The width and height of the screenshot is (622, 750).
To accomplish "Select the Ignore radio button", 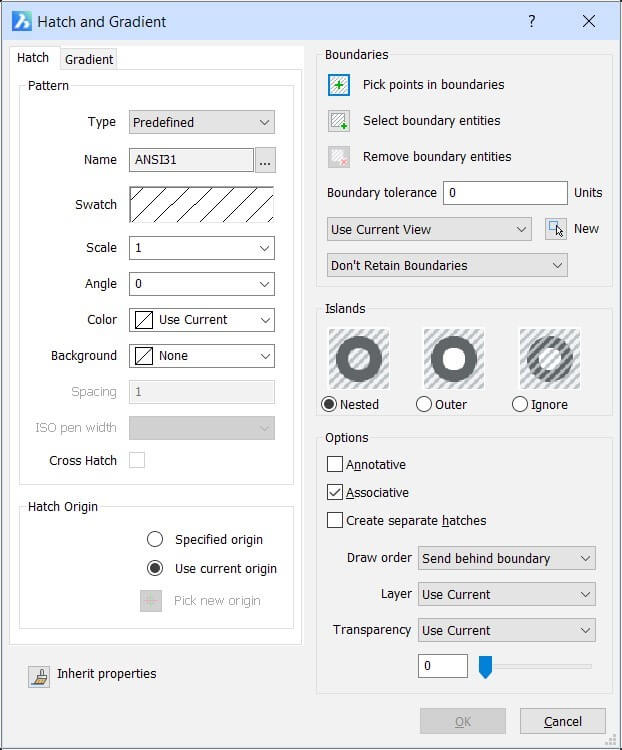I will coord(520,404).
